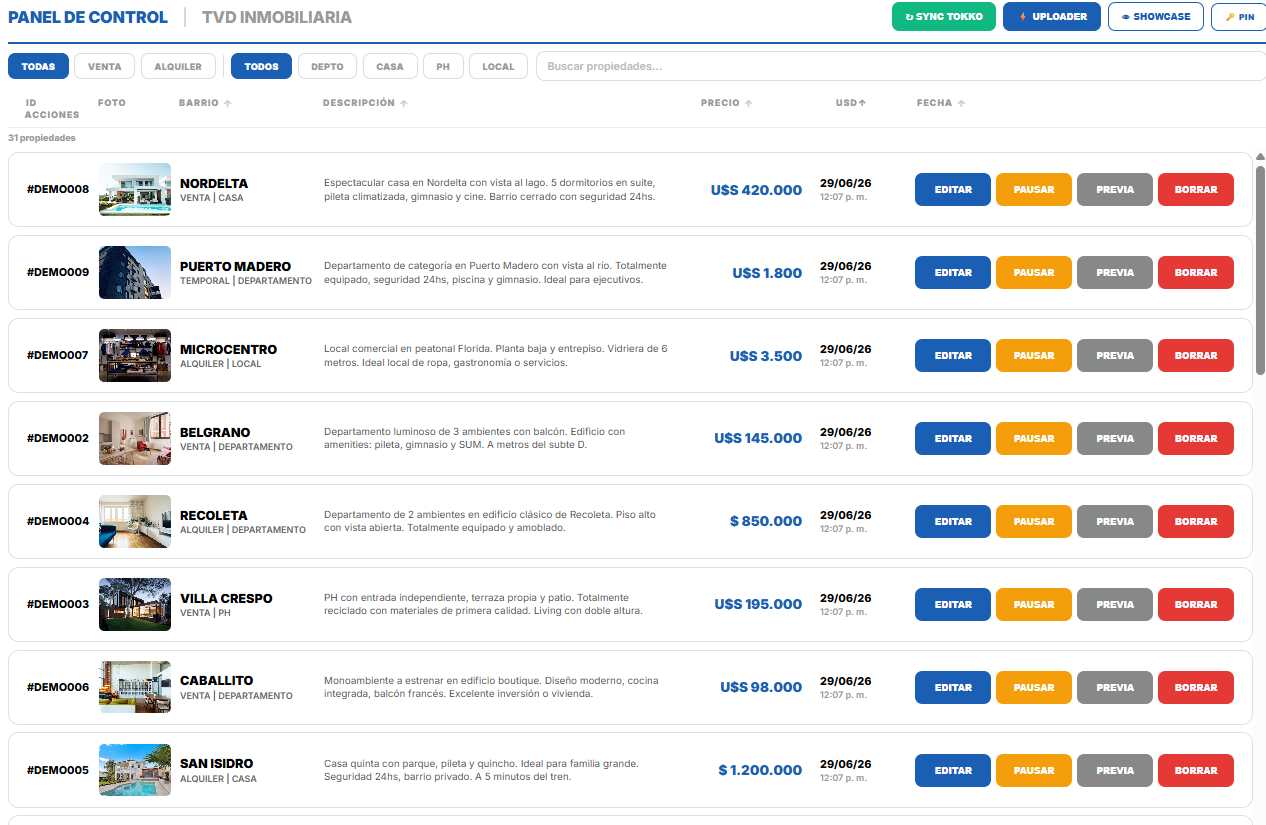Image resolution: width=1266 pixels, height=825 pixels.
Task: Click the SYNC TOKKO button
Action: [944, 16]
